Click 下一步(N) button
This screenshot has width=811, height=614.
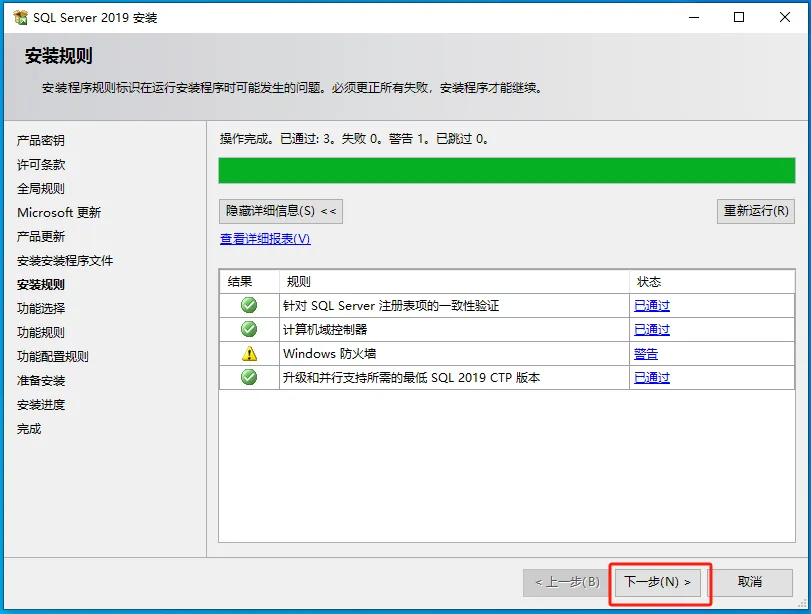(657, 582)
